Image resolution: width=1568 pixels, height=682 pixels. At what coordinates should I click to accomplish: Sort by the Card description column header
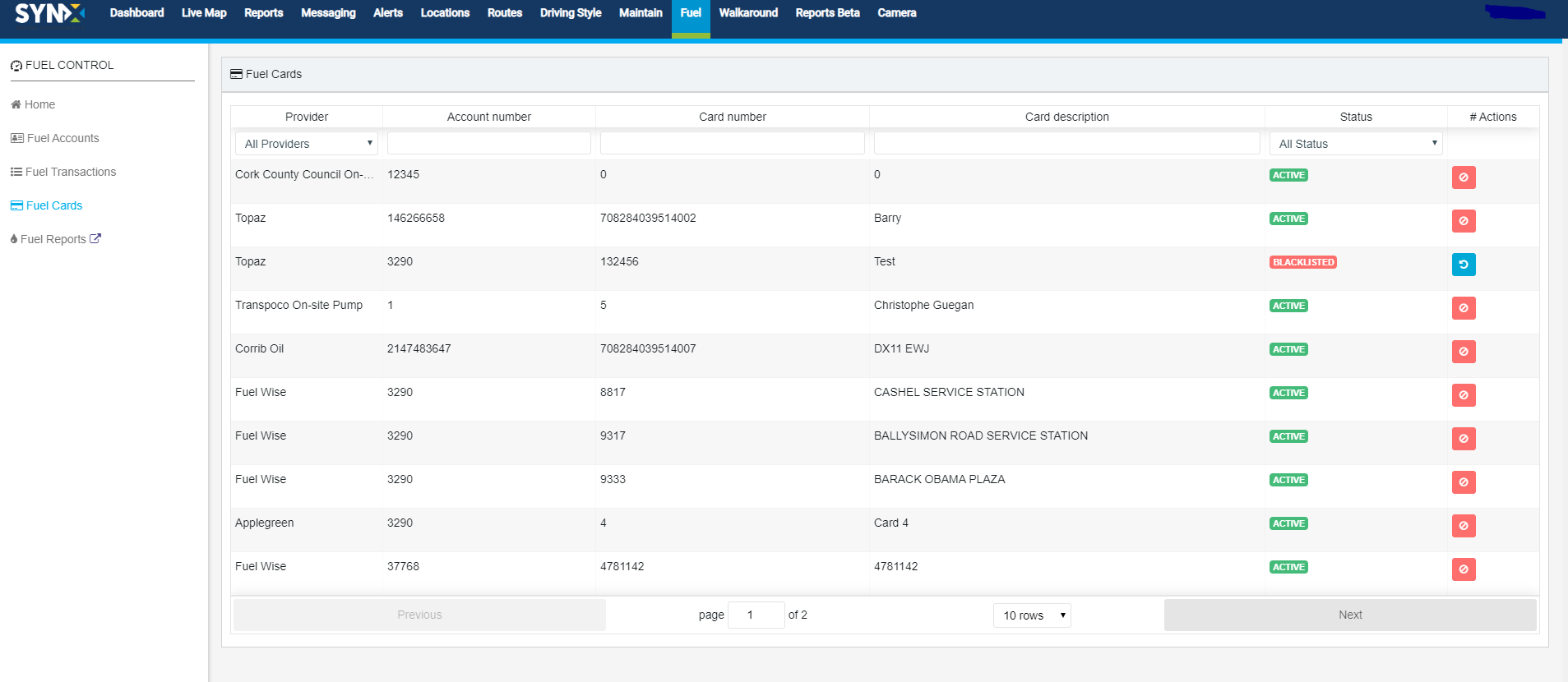(x=1067, y=117)
